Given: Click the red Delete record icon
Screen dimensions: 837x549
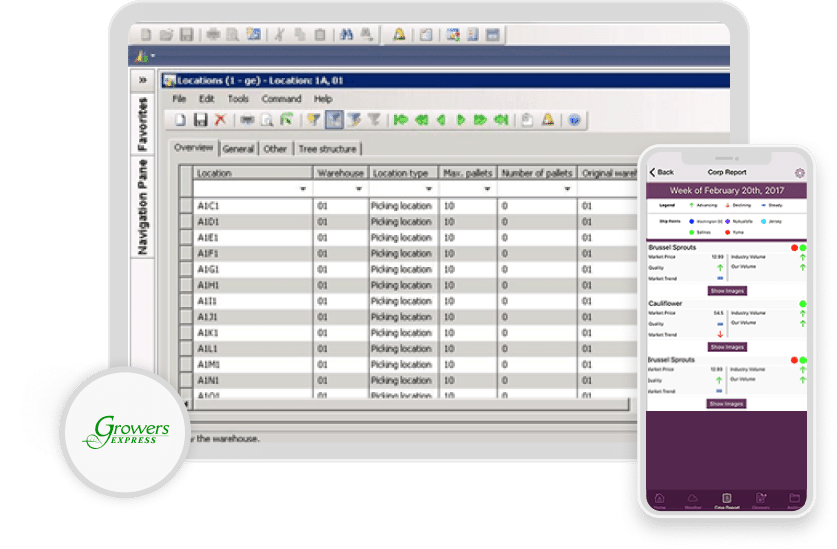Looking at the screenshot, I should [x=220, y=120].
